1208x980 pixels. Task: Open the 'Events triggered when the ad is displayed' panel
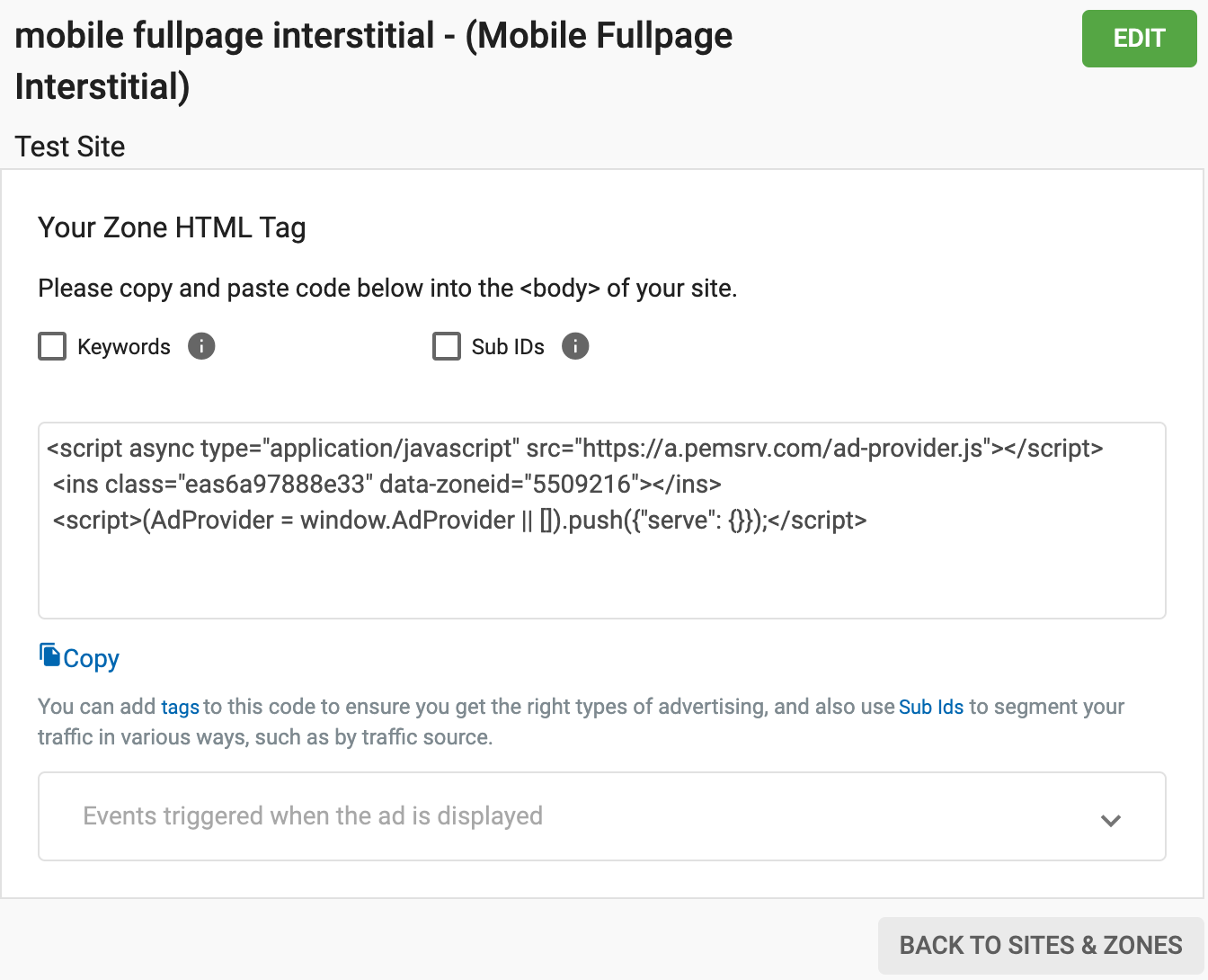click(313, 816)
